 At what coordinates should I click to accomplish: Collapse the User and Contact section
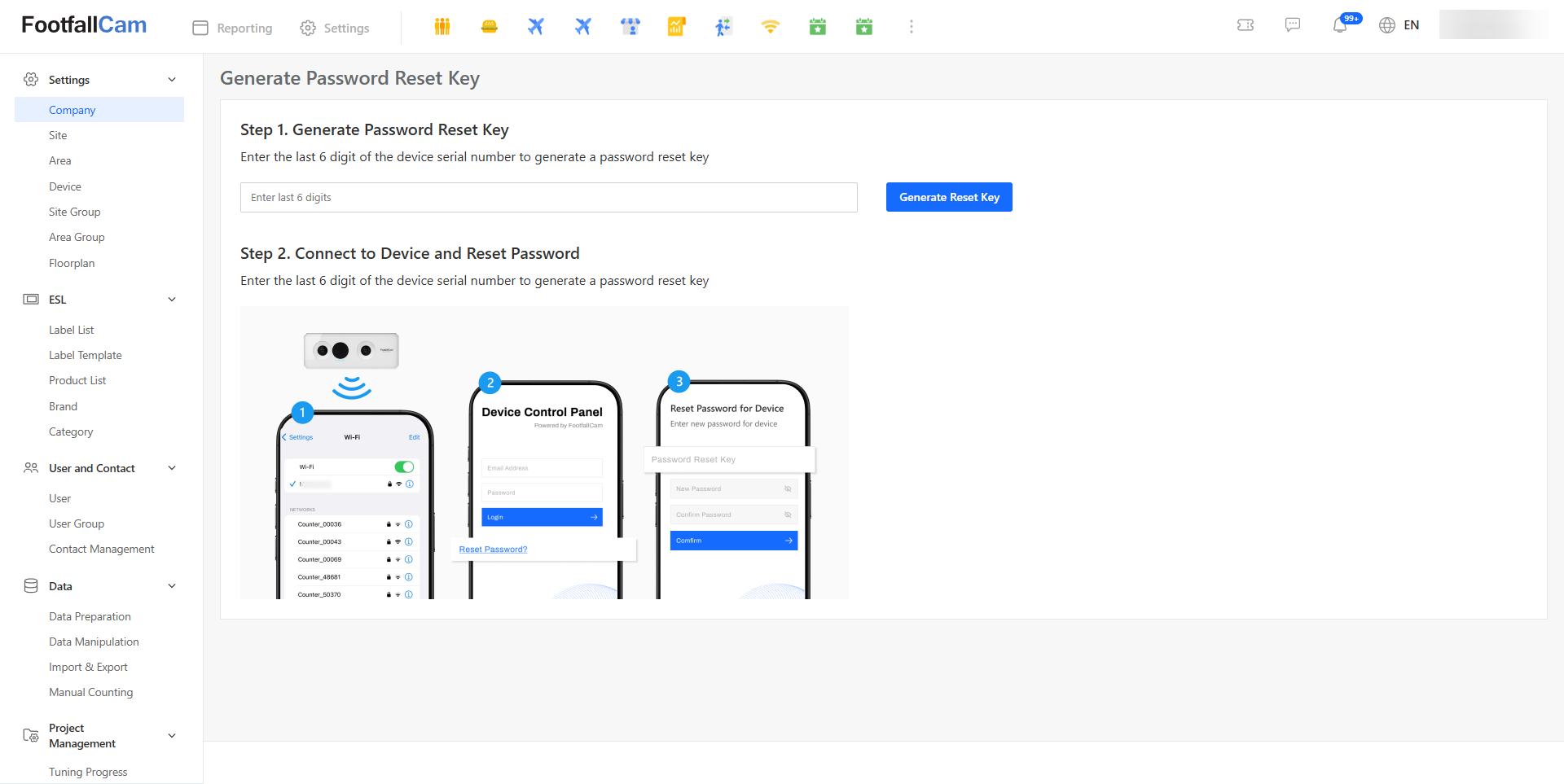[172, 468]
